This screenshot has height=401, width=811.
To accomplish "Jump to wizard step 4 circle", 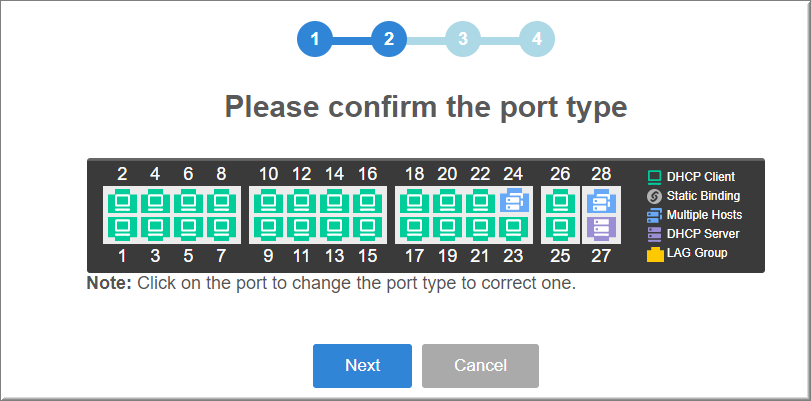I will (x=537, y=39).
